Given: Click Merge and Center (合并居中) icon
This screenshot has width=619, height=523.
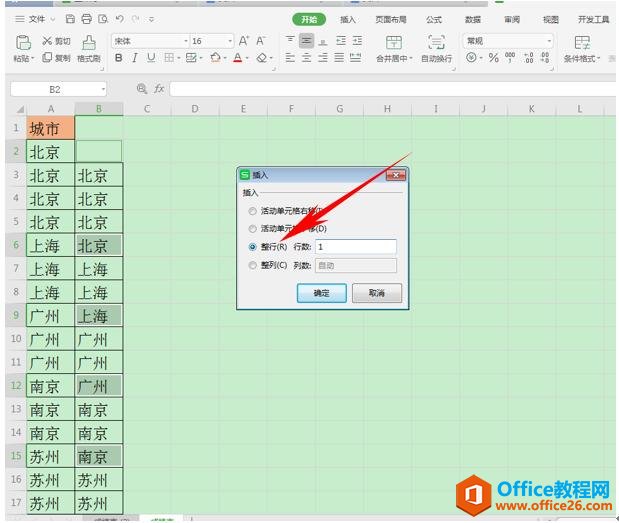Looking at the screenshot, I should [394, 42].
